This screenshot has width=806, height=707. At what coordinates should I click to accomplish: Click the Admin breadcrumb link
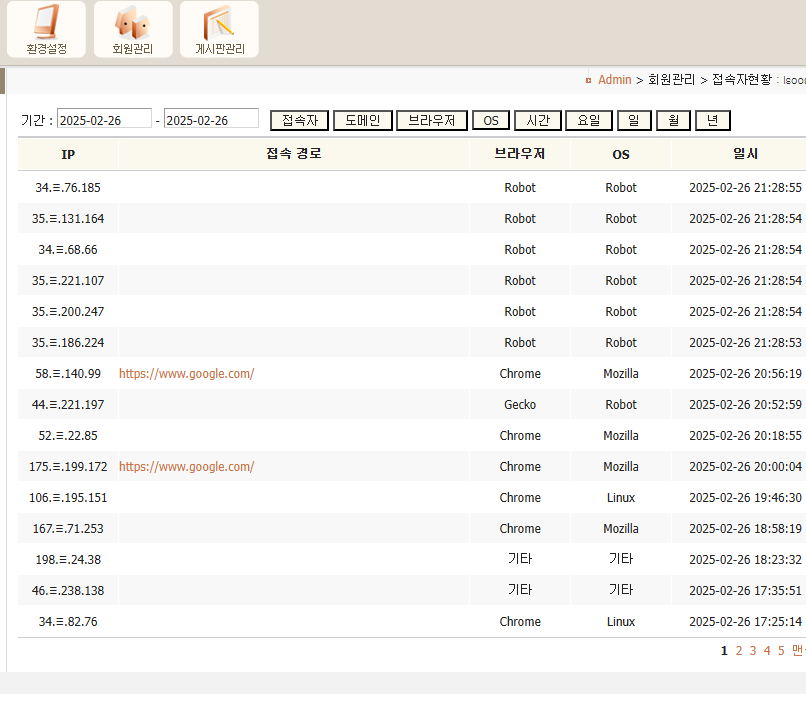click(x=614, y=80)
